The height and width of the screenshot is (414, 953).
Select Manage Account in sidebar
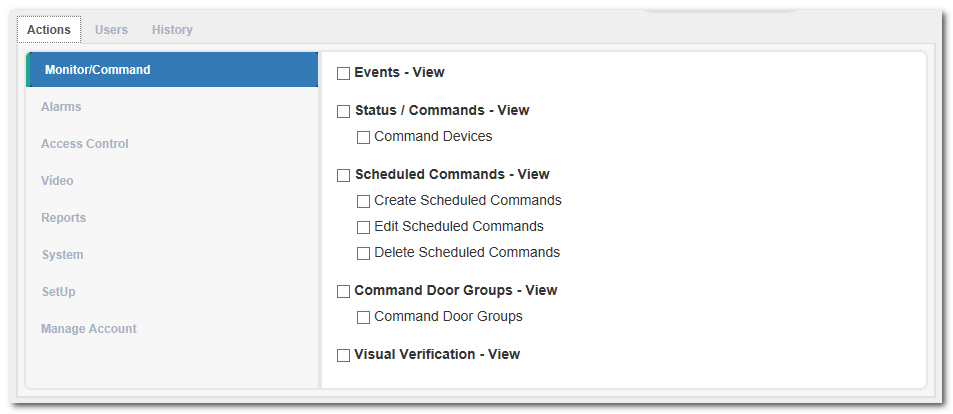click(x=172, y=329)
